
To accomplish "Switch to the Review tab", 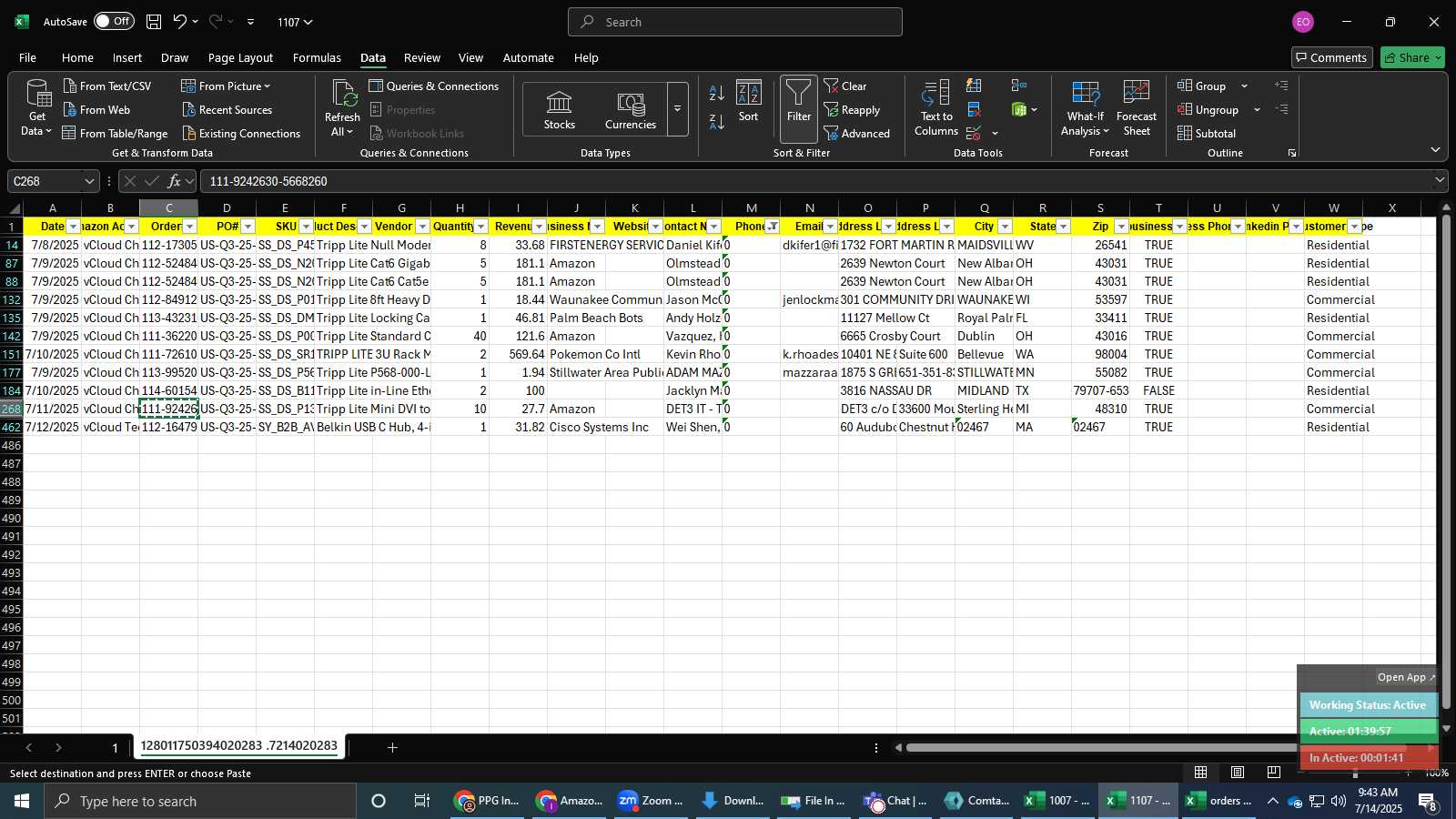I will (422, 57).
